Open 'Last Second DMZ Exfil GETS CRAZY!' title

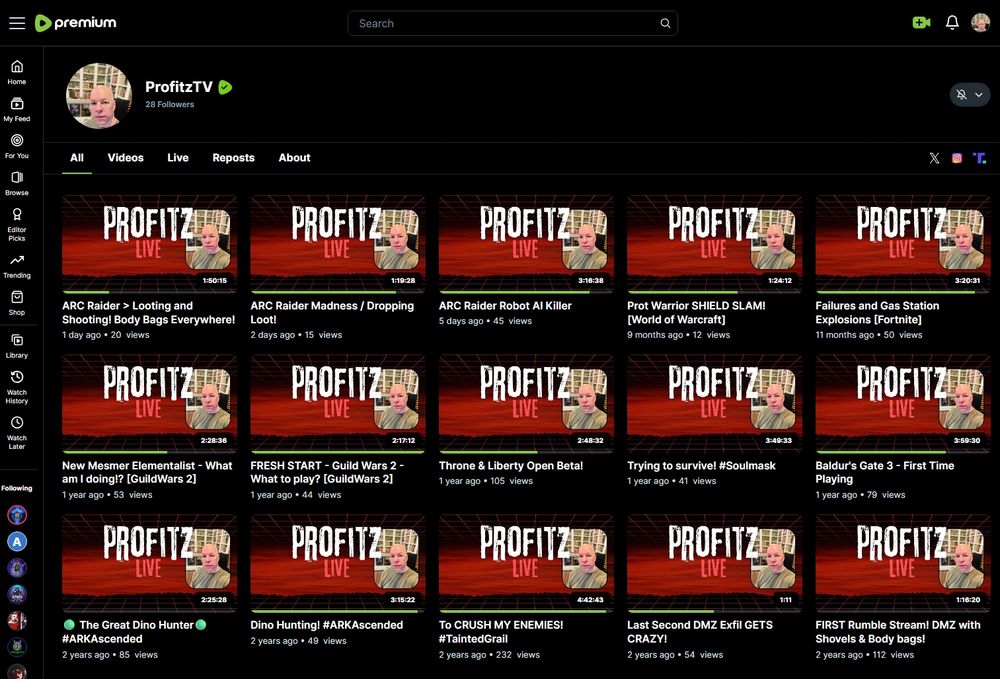pos(700,632)
